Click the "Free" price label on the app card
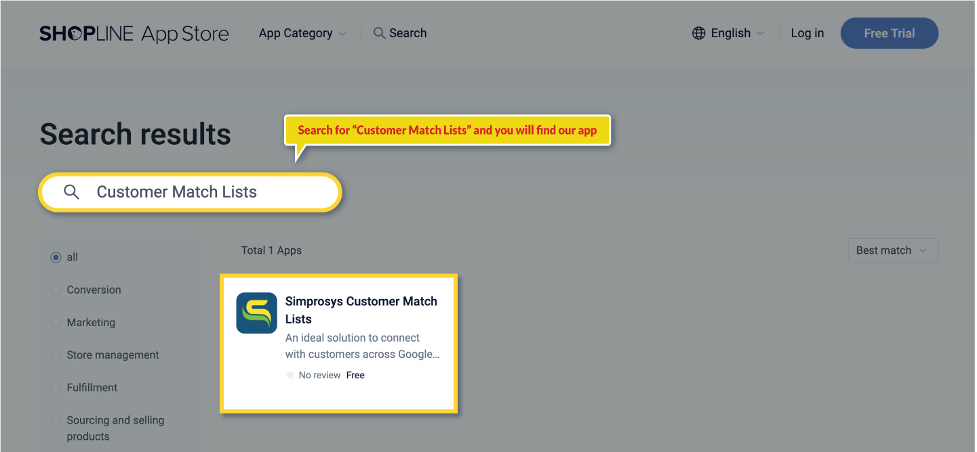 (x=355, y=375)
